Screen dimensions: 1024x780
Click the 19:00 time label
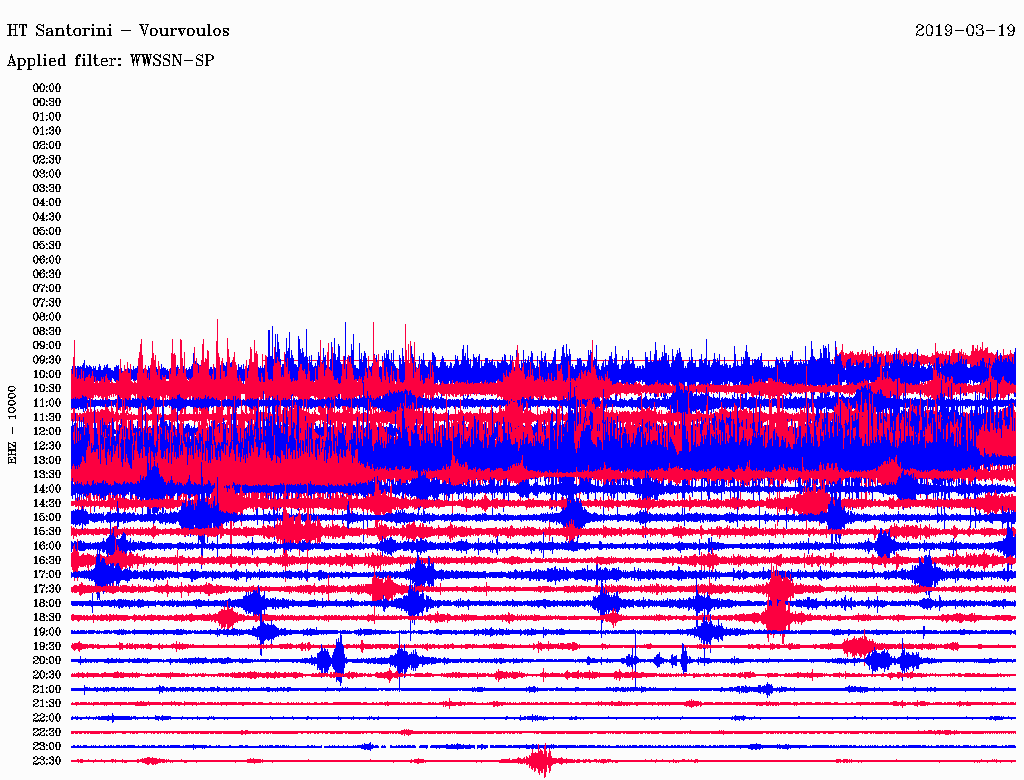click(x=47, y=632)
